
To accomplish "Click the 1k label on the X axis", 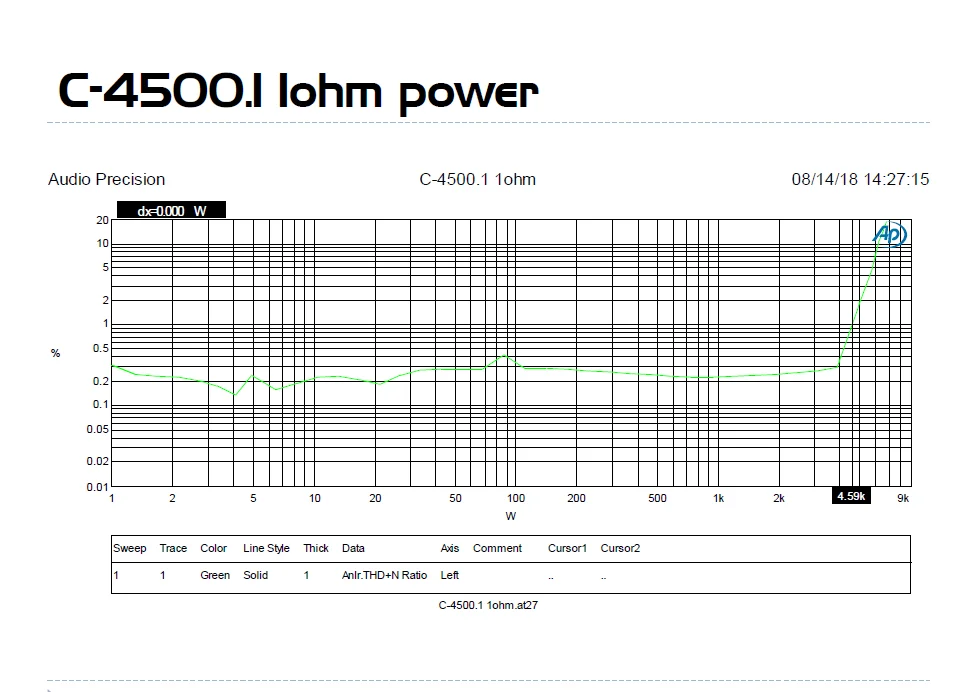I will 718,498.
